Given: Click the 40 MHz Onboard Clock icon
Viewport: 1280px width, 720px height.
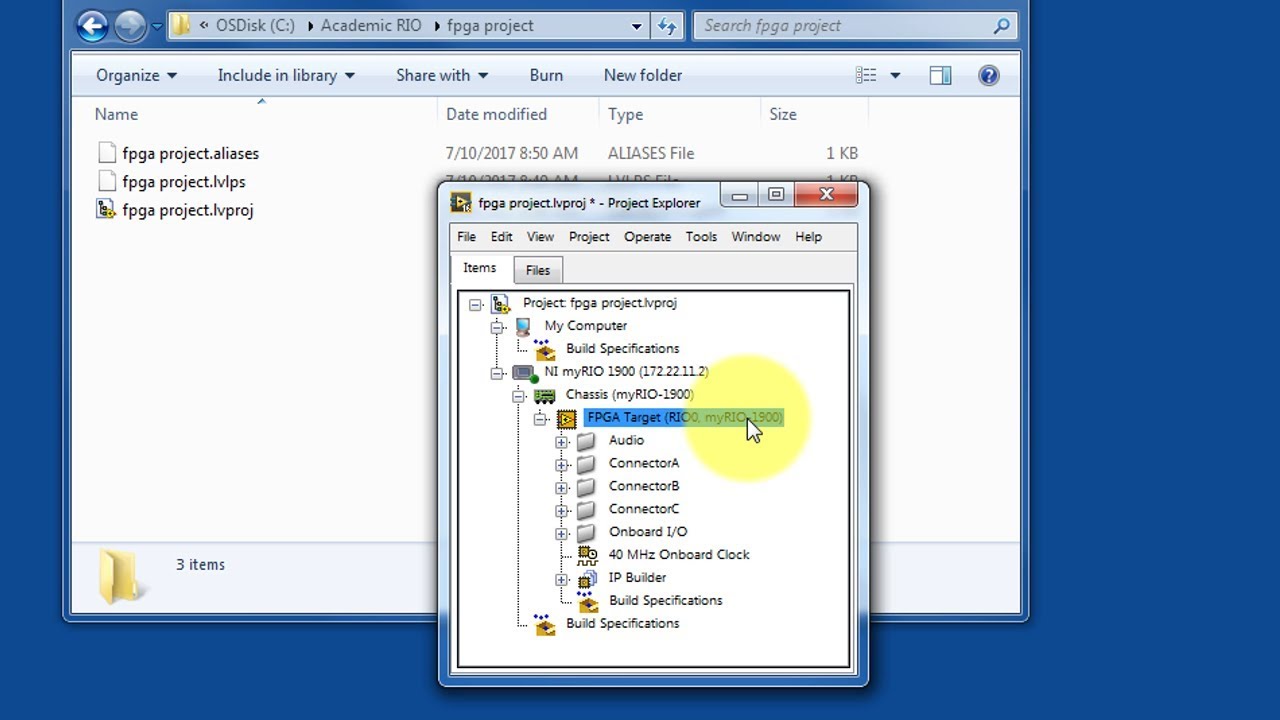Looking at the screenshot, I should click(588, 556).
